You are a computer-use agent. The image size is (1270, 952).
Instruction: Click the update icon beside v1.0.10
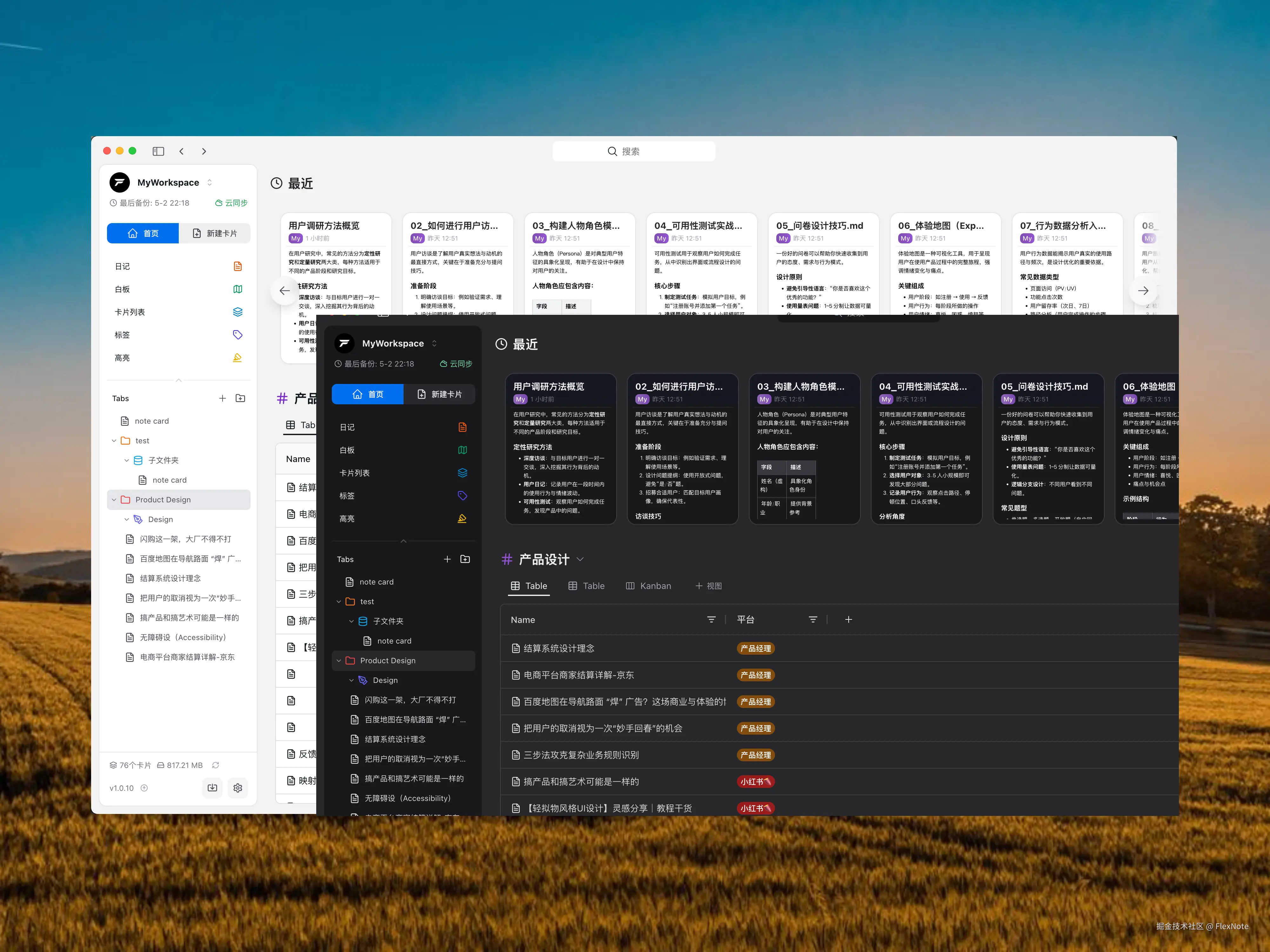[145, 788]
